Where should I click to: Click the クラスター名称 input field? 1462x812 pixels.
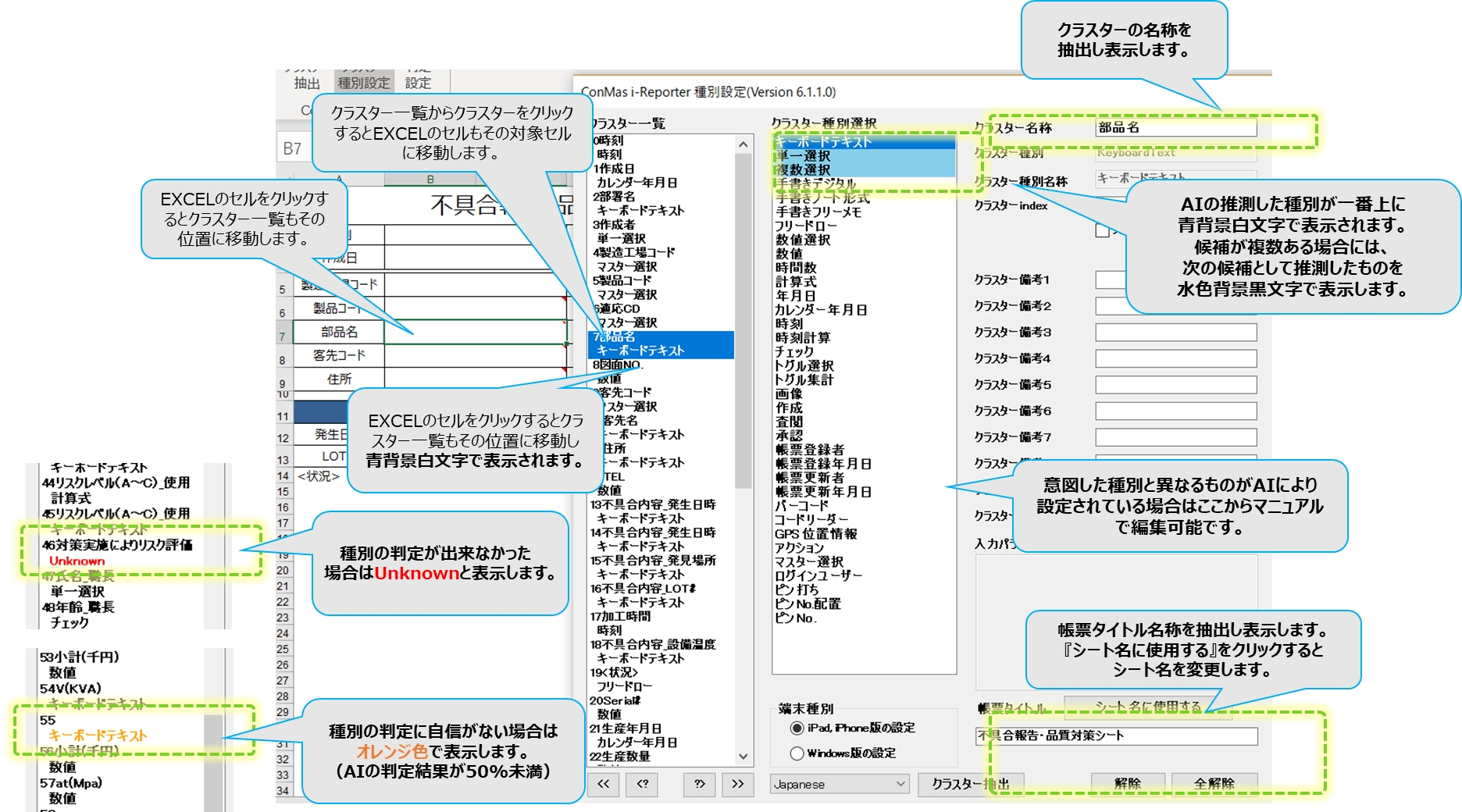(x=1175, y=127)
